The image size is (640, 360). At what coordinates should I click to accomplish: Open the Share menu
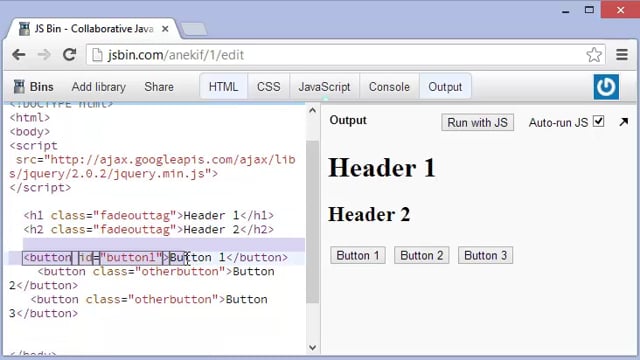click(x=159, y=87)
